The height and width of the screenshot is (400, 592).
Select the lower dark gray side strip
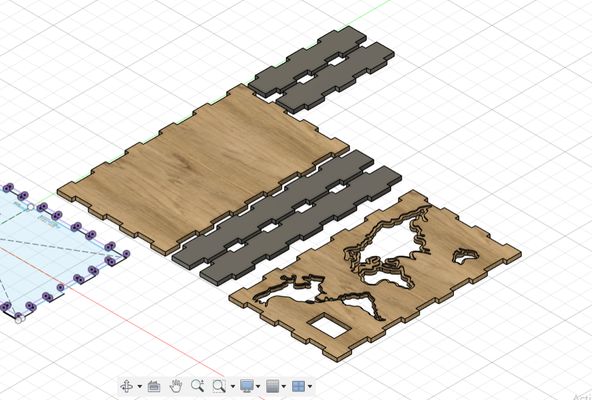301,225
